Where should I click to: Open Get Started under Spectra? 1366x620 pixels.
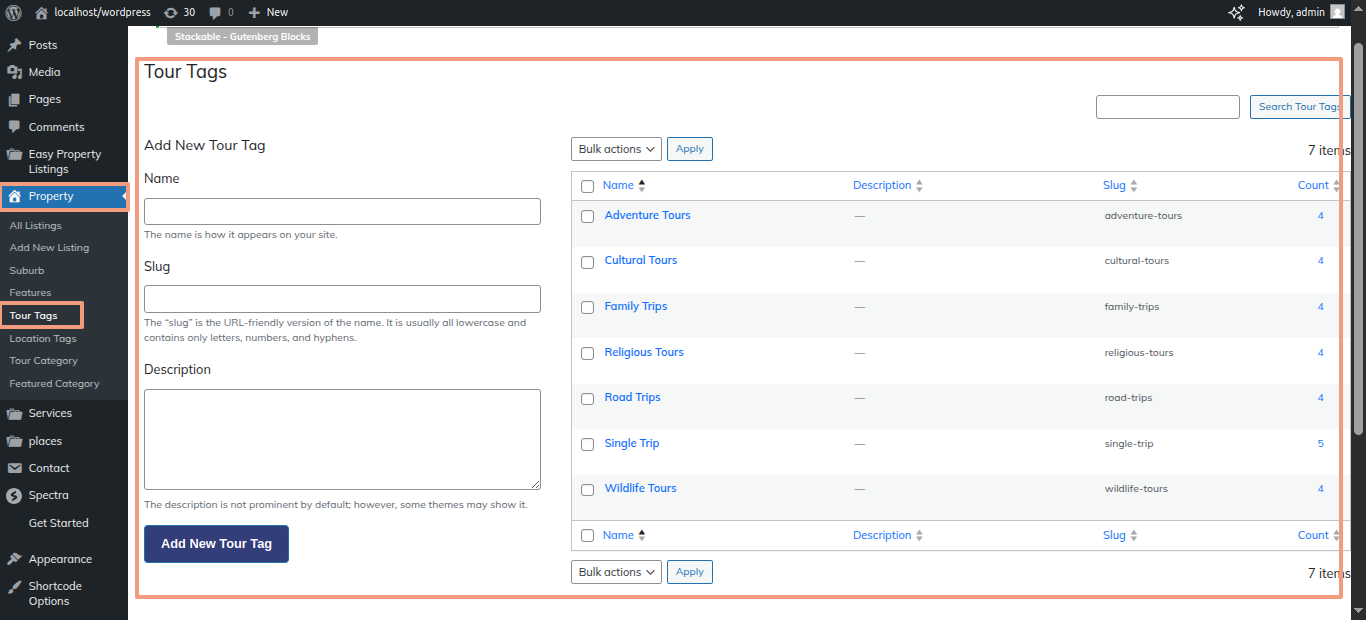pyautogui.click(x=58, y=523)
